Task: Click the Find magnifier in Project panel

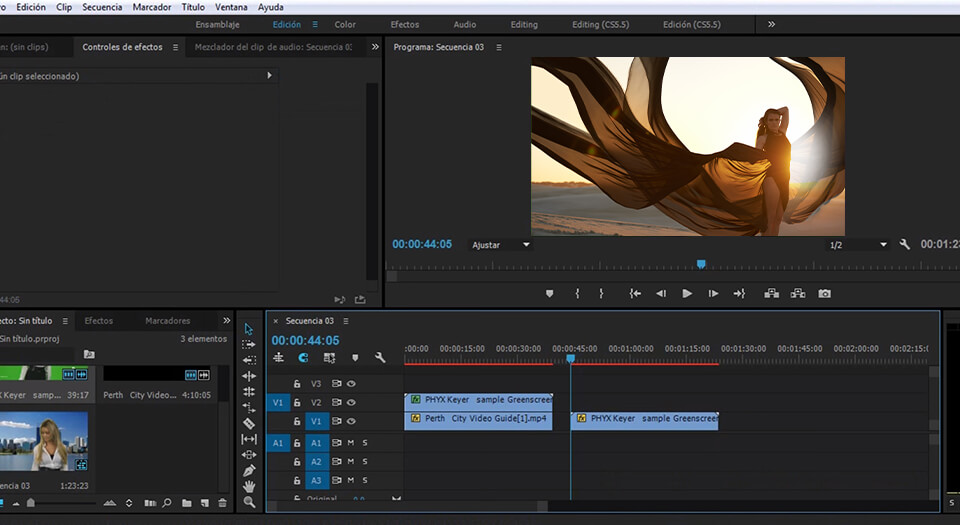Action: pos(167,503)
